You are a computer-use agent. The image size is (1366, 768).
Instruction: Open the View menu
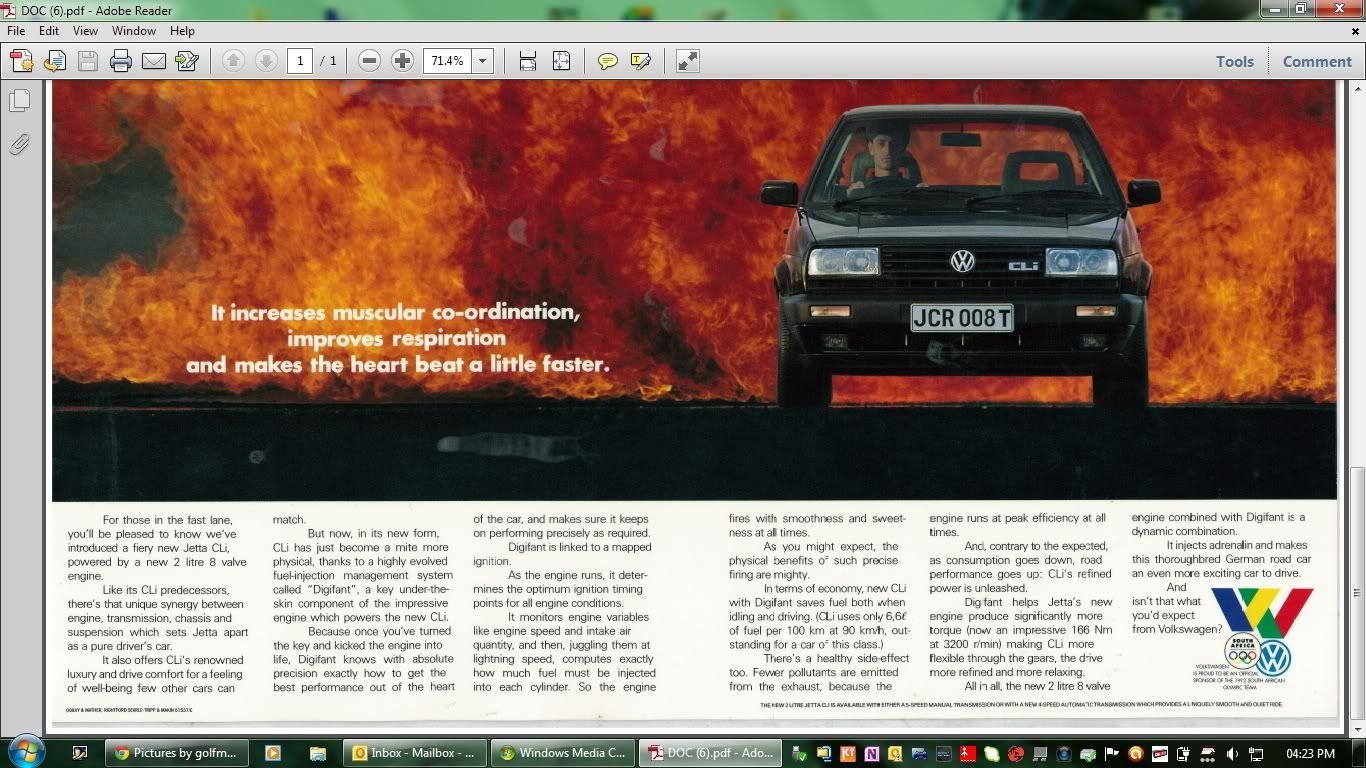click(85, 31)
